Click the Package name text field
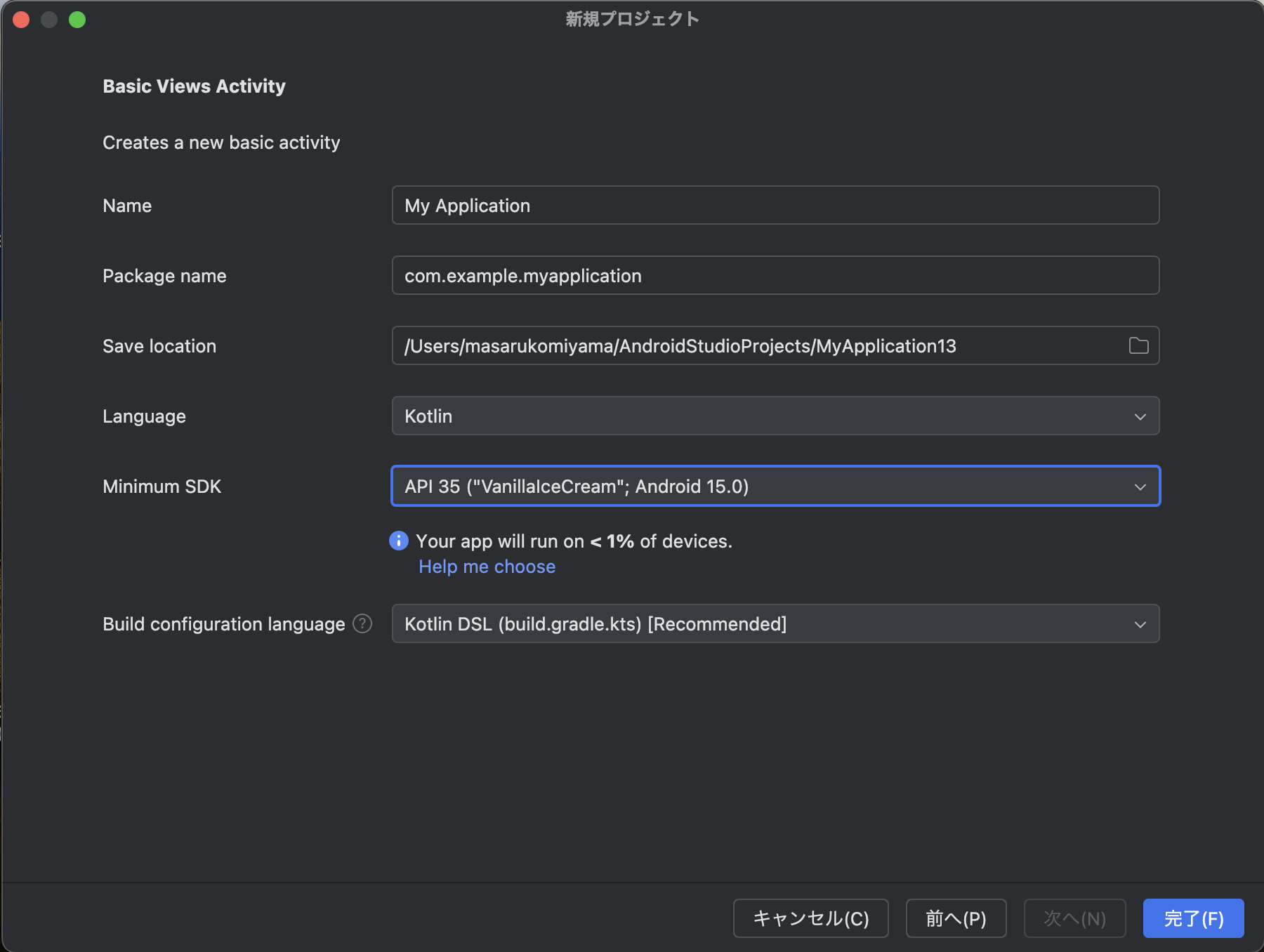The image size is (1264, 952). pos(775,276)
